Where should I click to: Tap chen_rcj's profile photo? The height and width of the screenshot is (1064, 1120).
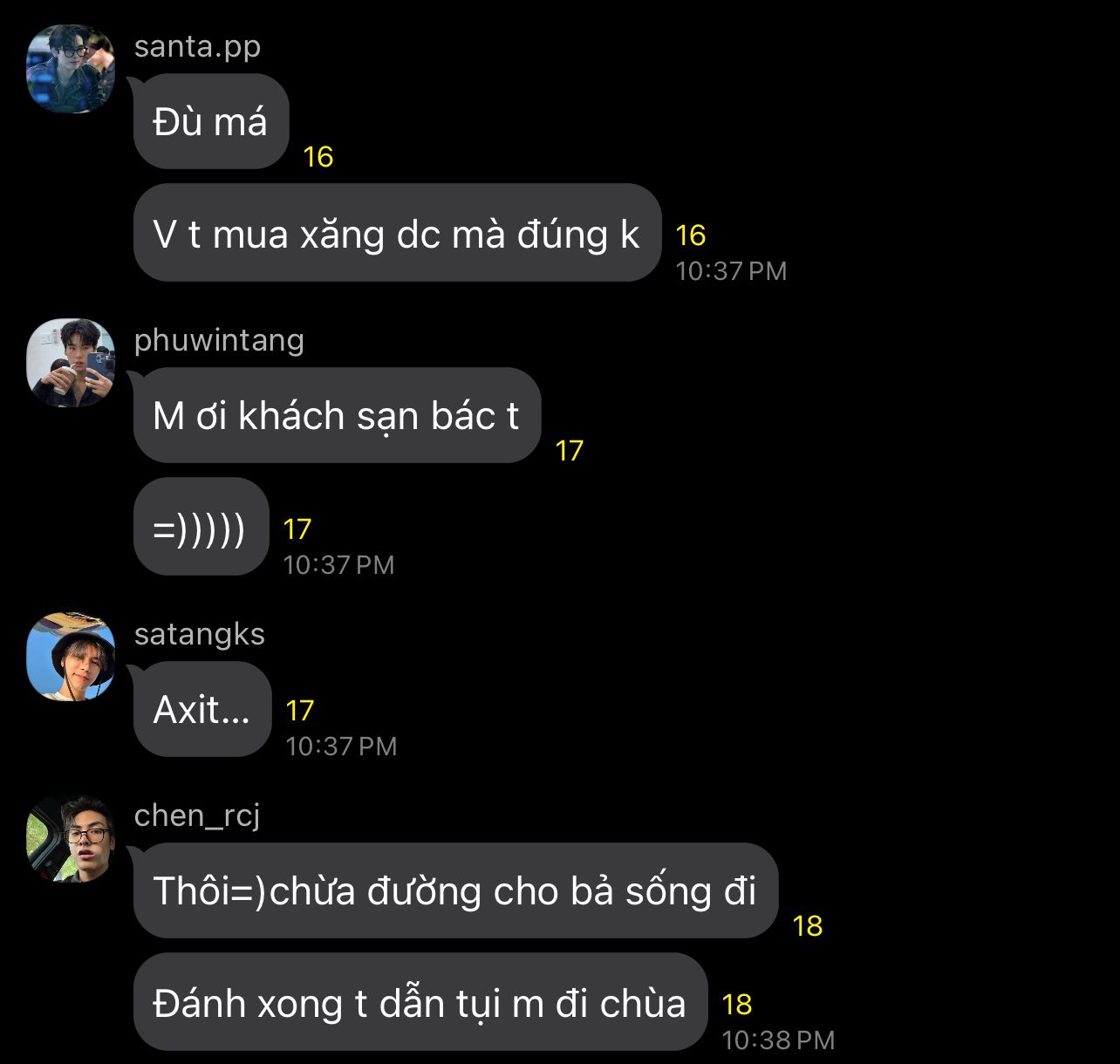[x=71, y=838]
